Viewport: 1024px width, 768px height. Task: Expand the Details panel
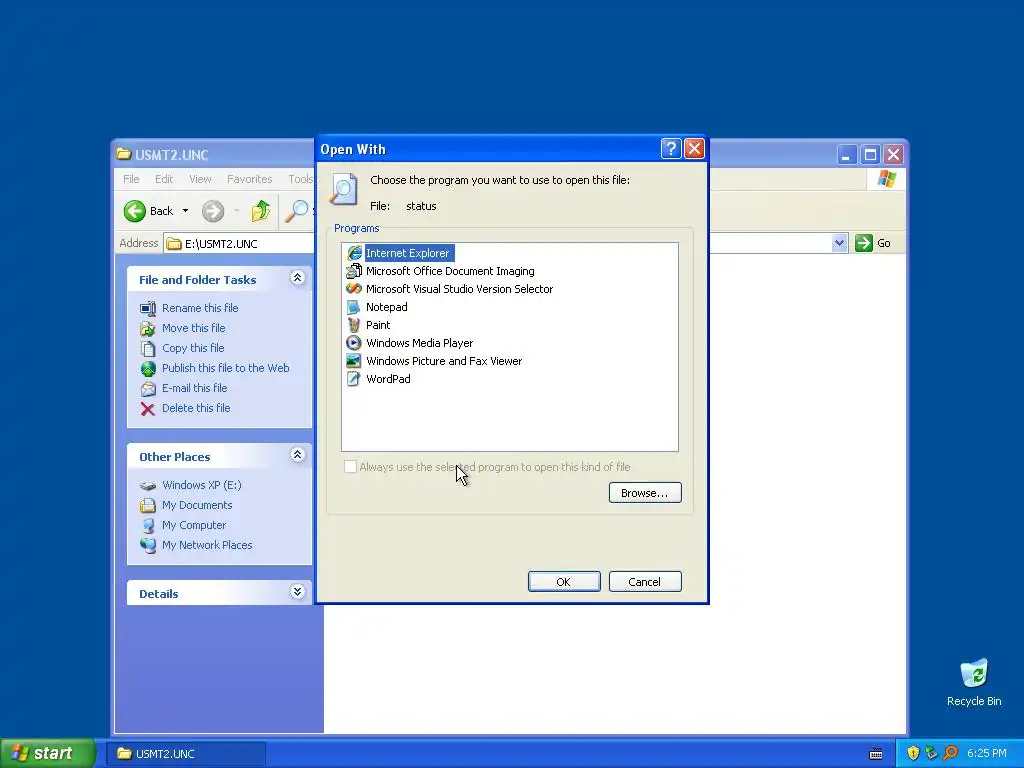coord(297,592)
